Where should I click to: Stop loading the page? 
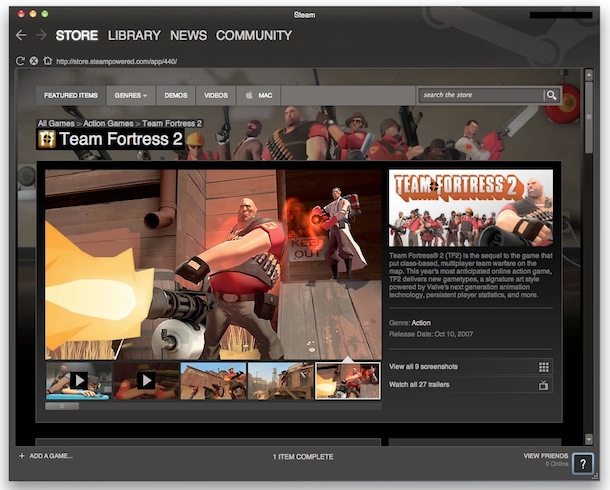coord(34,61)
